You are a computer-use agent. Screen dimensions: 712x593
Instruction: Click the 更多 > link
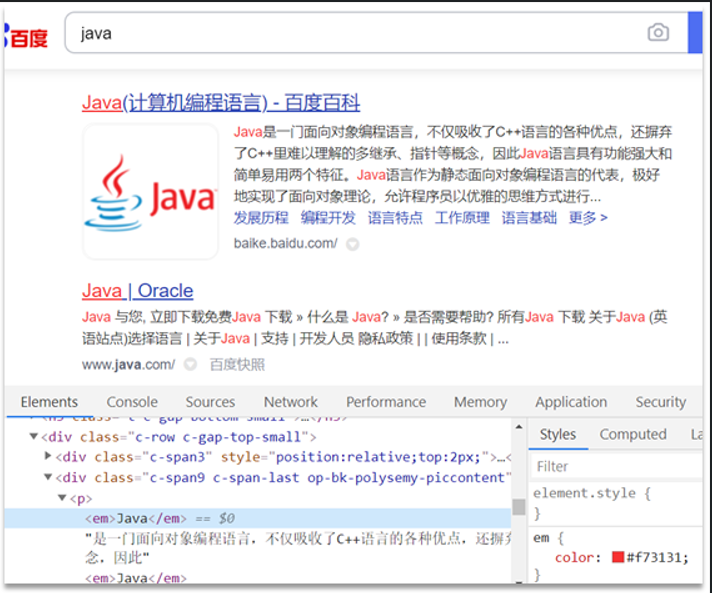pos(588,218)
